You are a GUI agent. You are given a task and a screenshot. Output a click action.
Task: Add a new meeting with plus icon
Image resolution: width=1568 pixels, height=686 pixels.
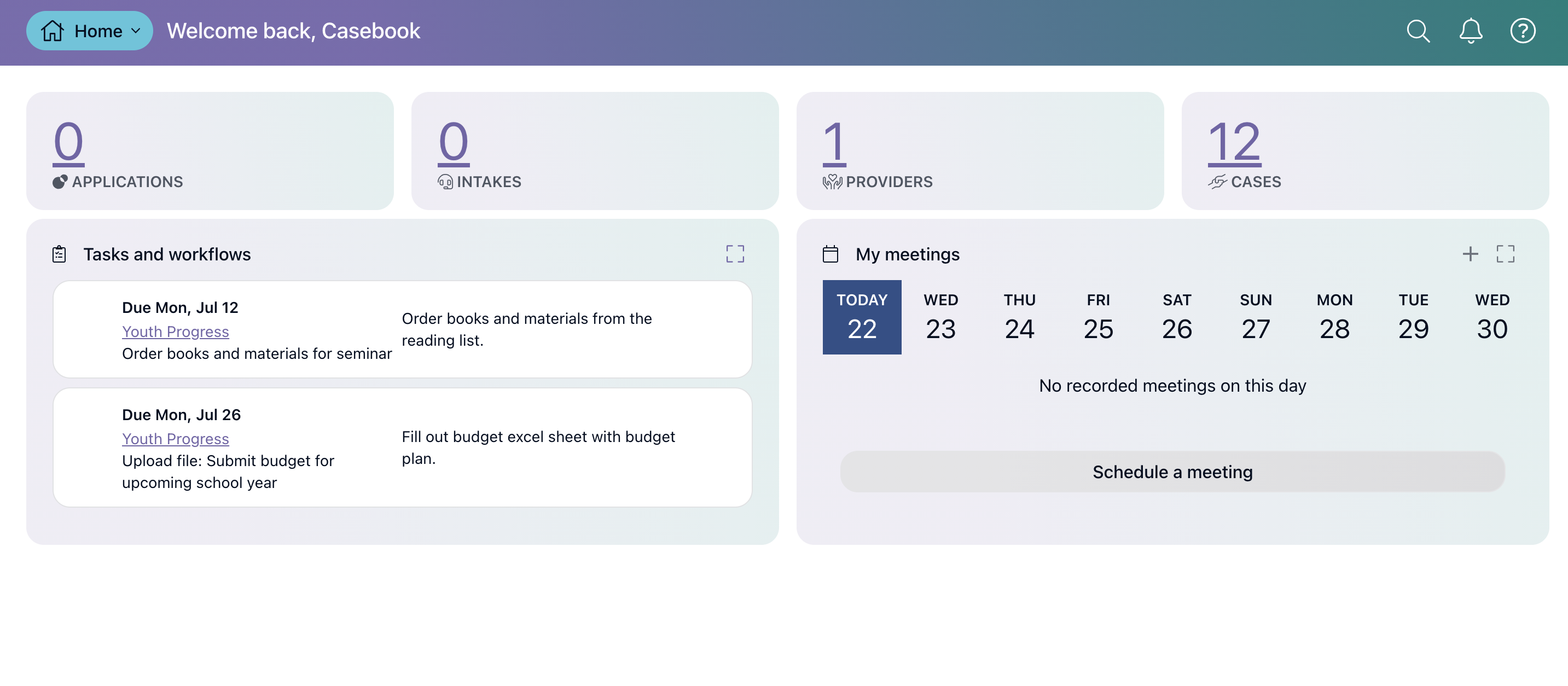pyautogui.click(x=1470, y=254)
